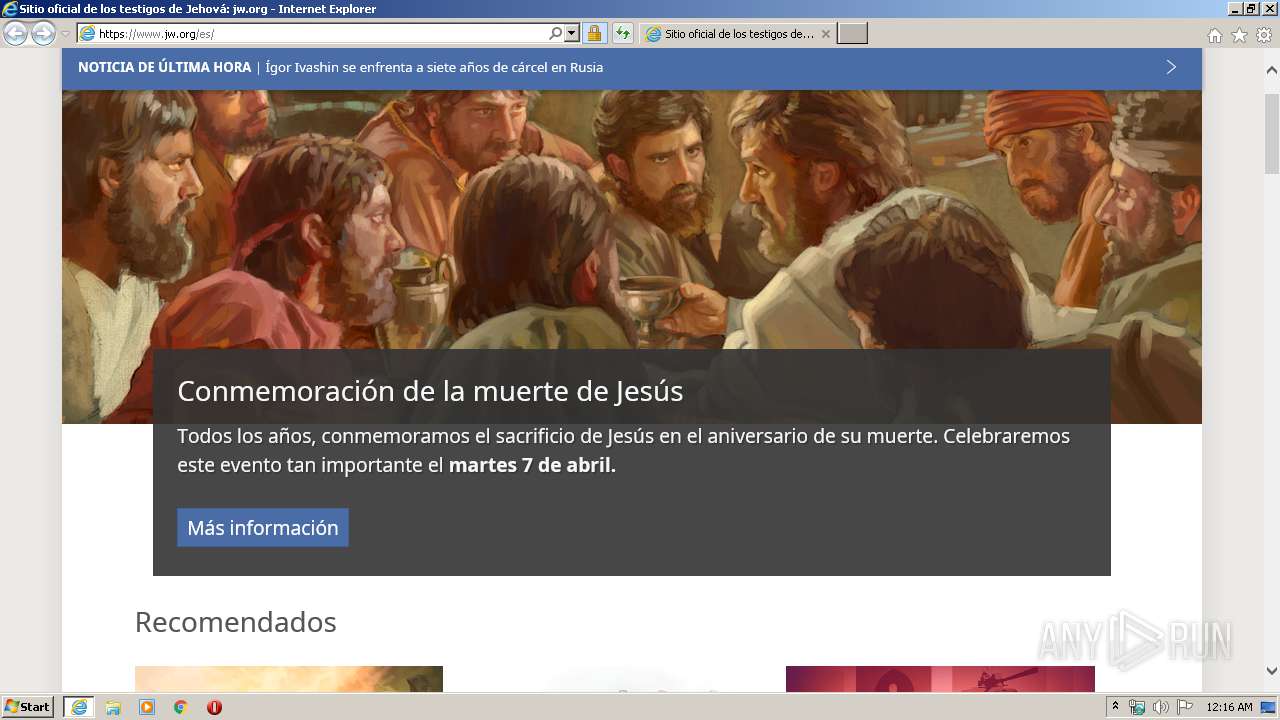The width and height of the screenshot is (1280, 720).
Task: Show hidden tray icons arrow
Action: pyautogui.click(x=1116, y=707)
